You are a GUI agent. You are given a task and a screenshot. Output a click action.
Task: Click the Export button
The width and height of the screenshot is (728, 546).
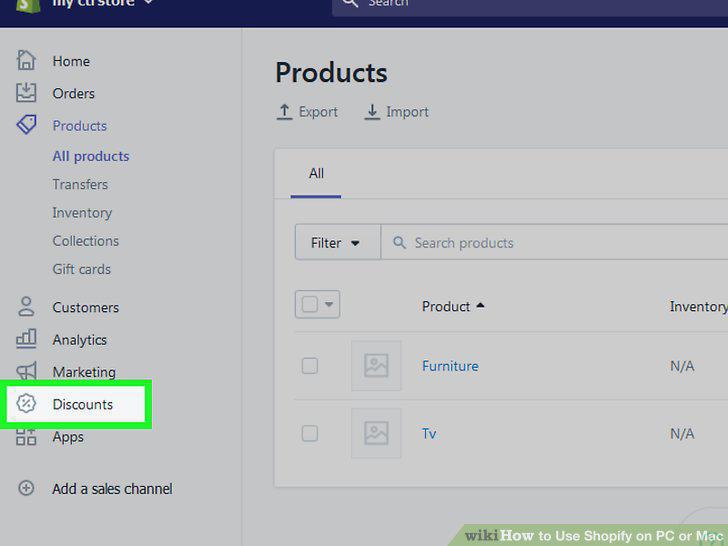coord(307,112)
